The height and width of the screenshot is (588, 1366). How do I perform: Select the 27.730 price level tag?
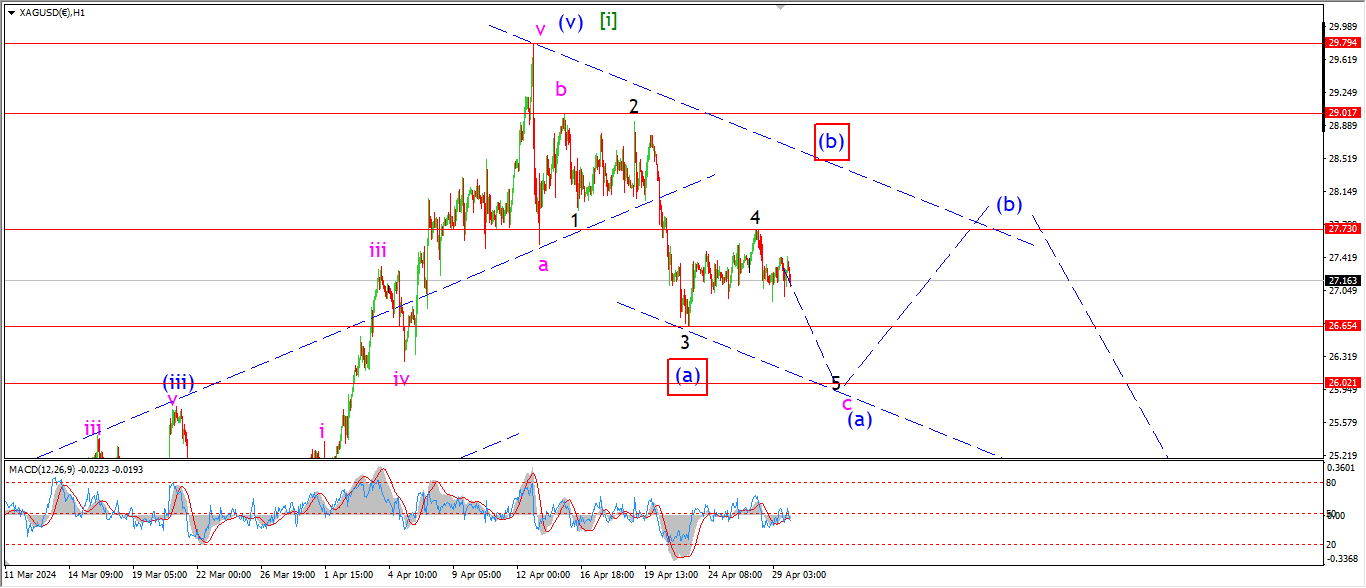1341,229
